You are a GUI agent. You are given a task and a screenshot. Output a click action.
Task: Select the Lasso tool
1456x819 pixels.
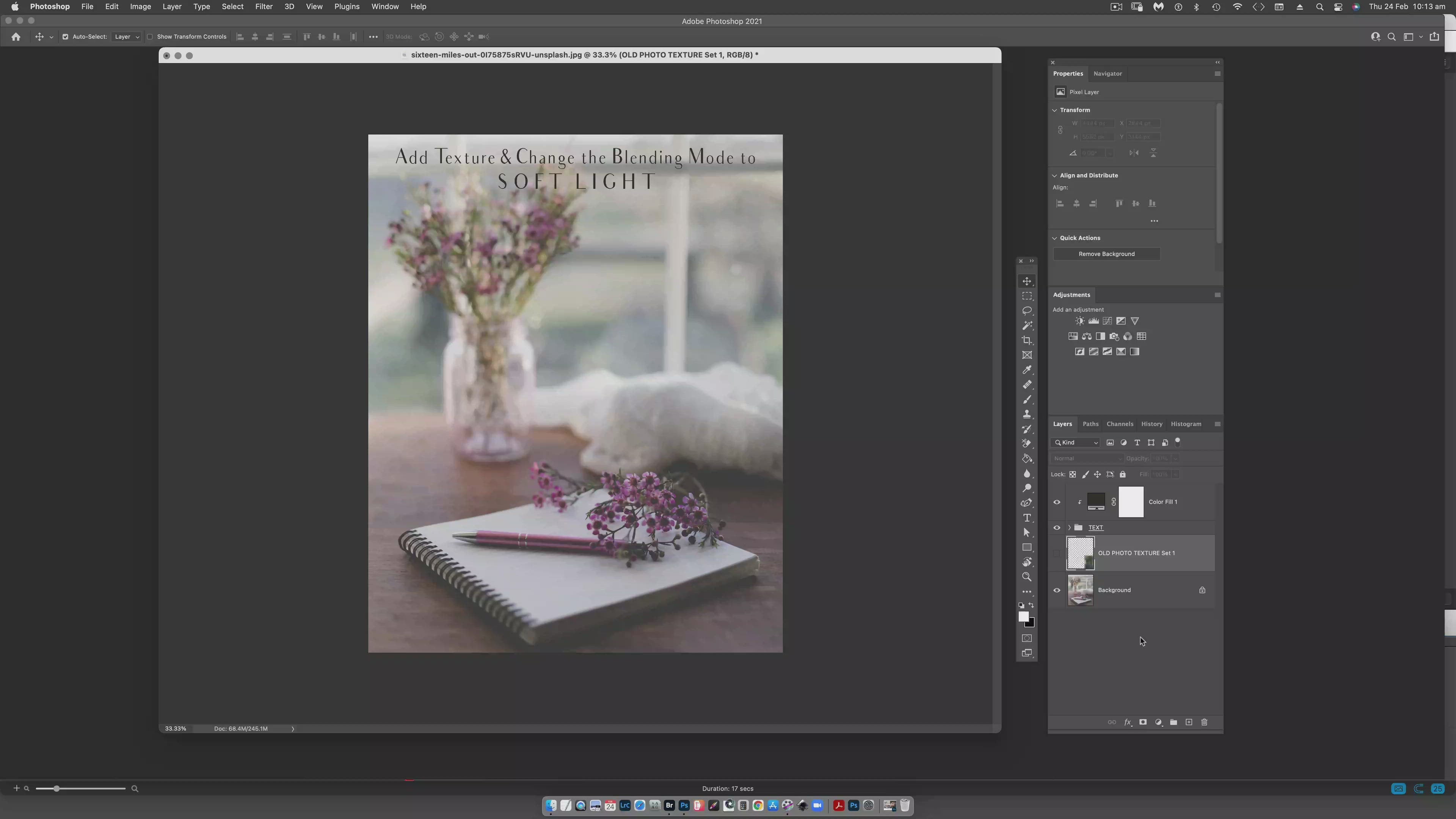pos(1027,311)
